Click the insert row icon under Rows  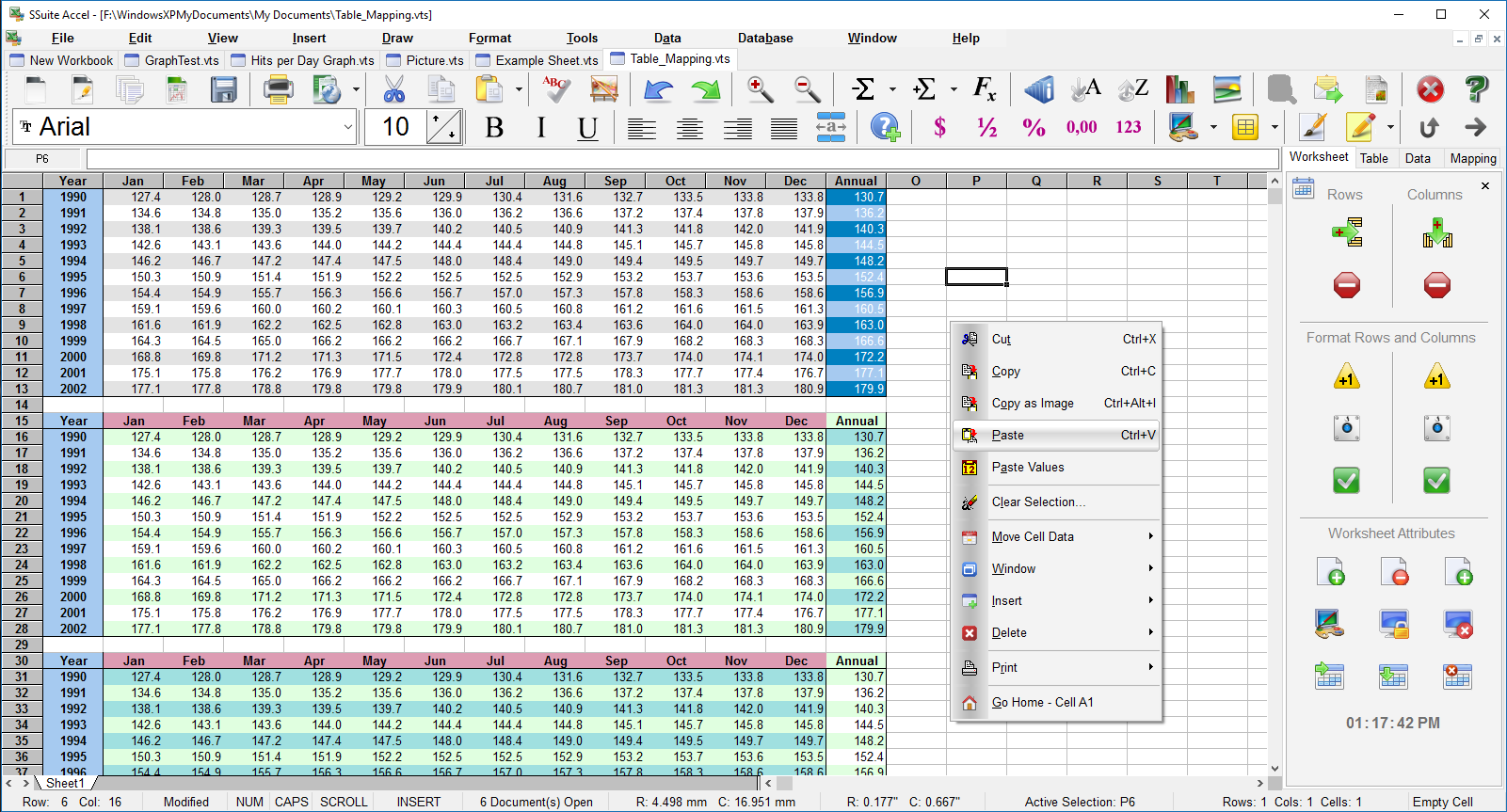1347,231
